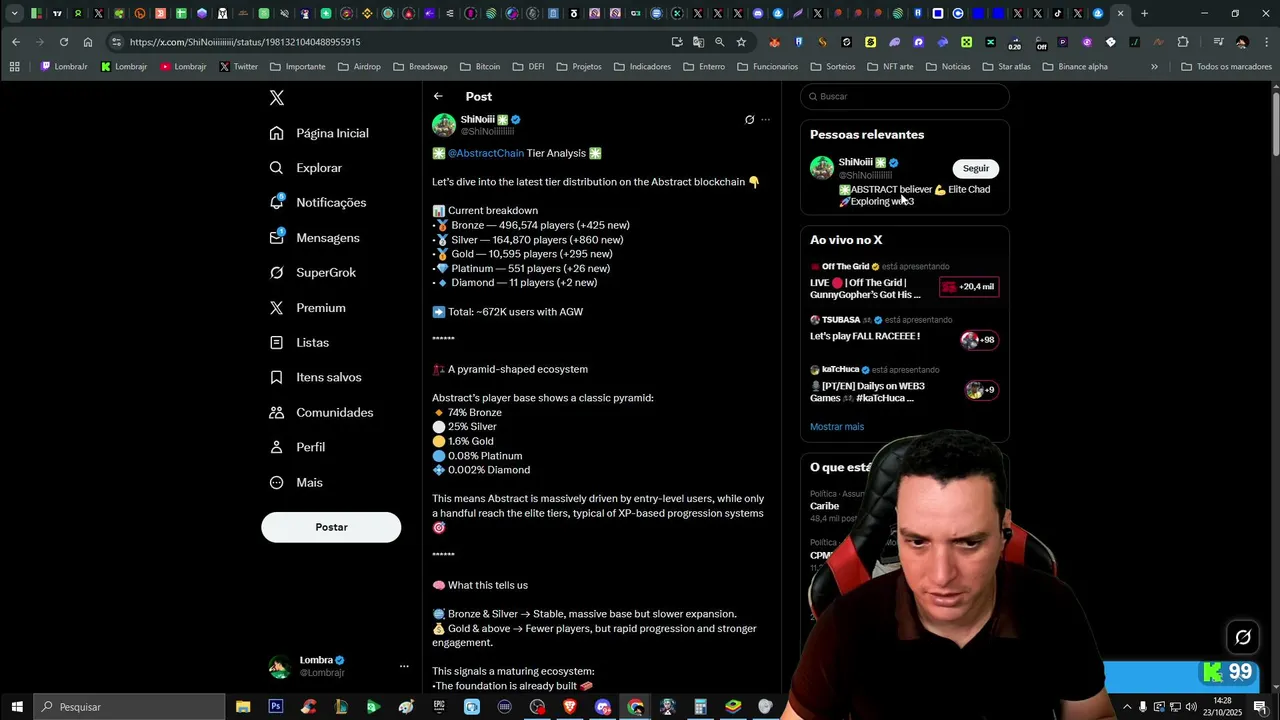Click the Listas list icon
The height and width of the screenshot is (720, 1280).
[277, 342]
